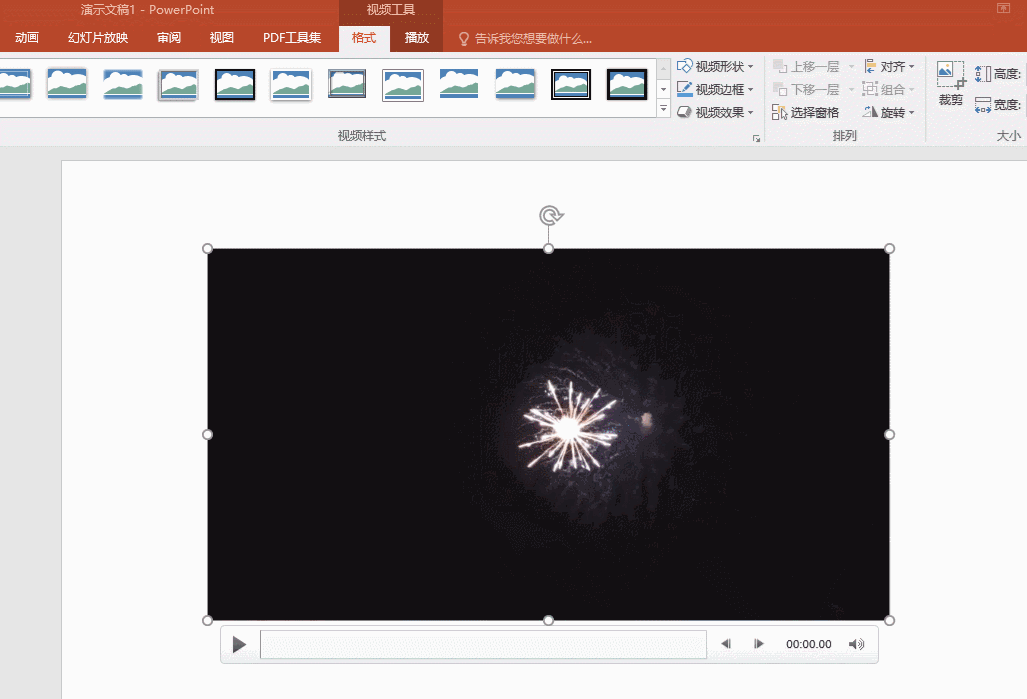Move the video styles gallery down one row
The width and height of the screenshot is (1027, 699).
(x=663, y=88)
